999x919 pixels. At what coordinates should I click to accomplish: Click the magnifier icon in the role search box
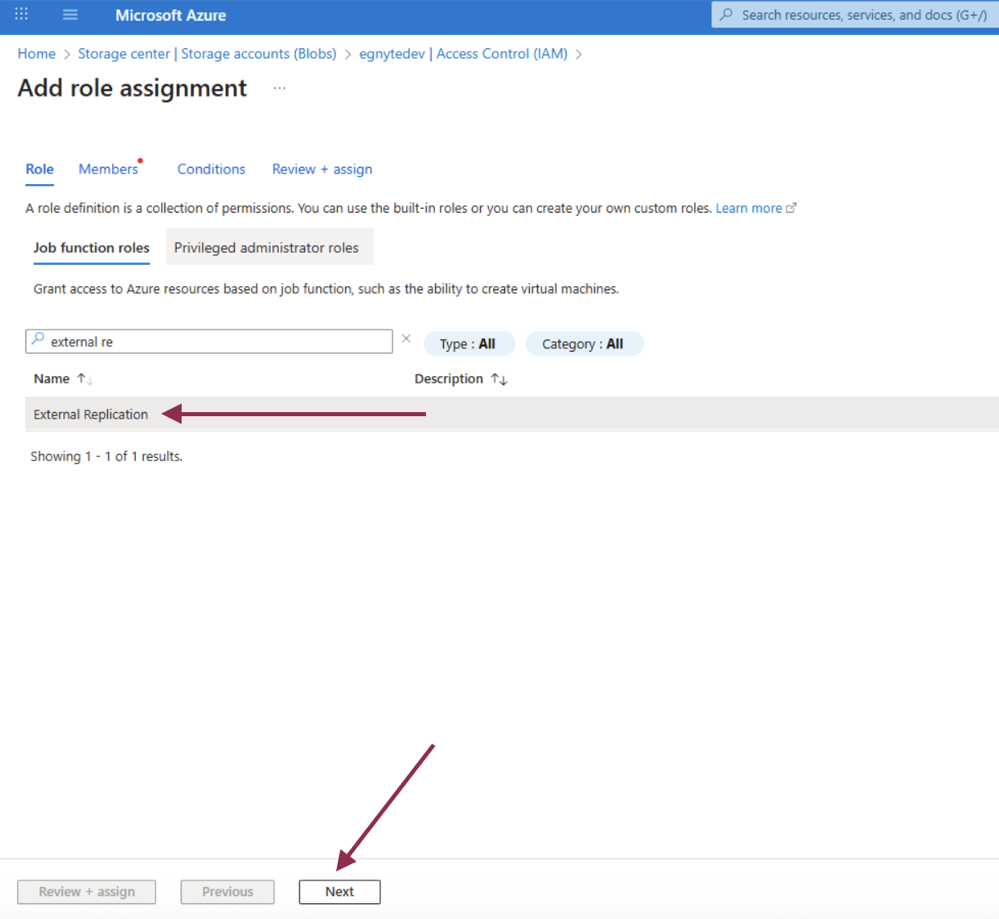point(40,340)
